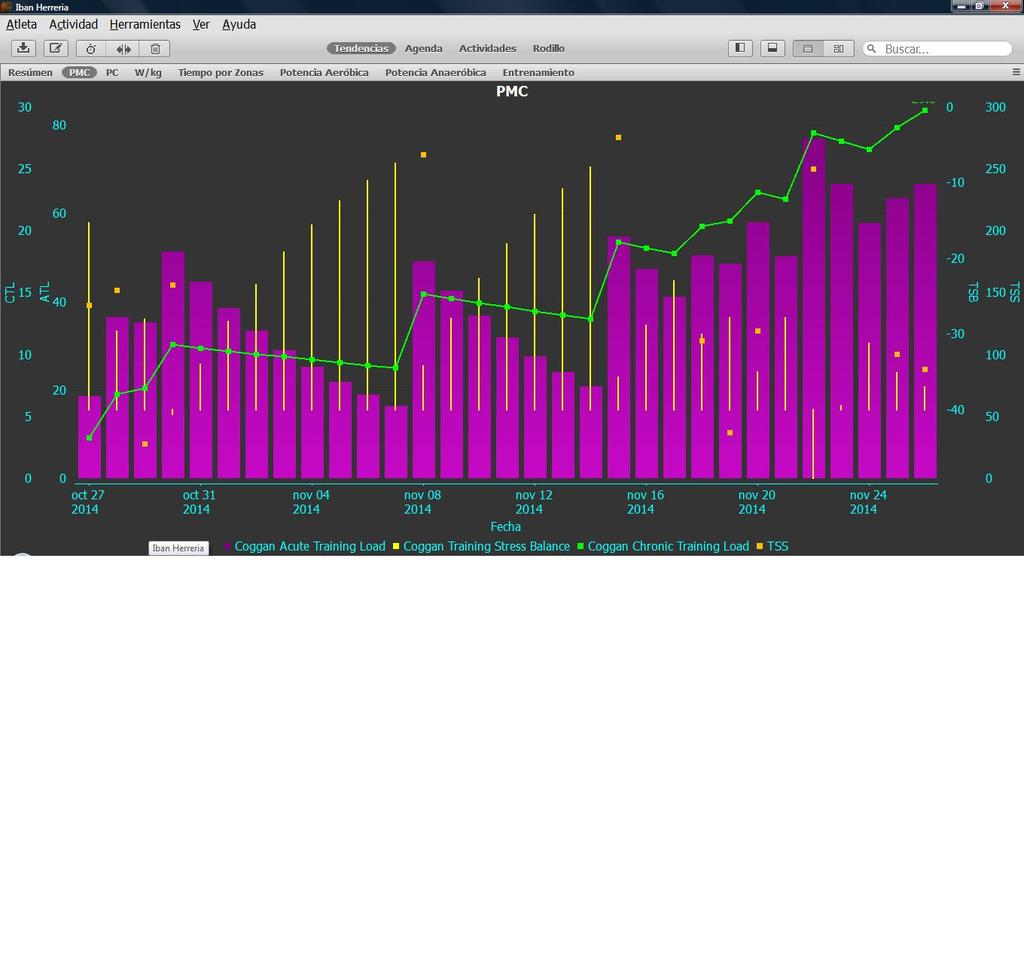
Task: Click the stopwatch icon in toolbar
Action: pos(91,48)
